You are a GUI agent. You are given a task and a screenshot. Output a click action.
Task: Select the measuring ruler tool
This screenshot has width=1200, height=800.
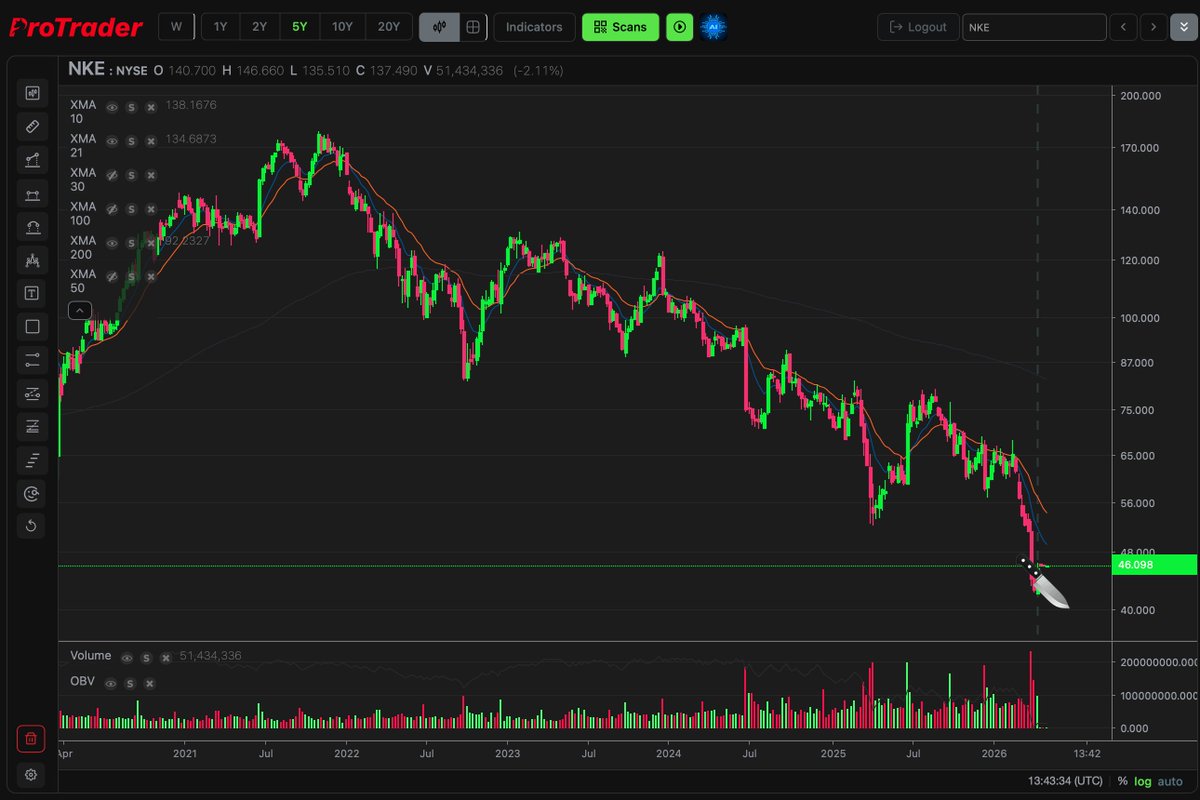pos(31,126)
